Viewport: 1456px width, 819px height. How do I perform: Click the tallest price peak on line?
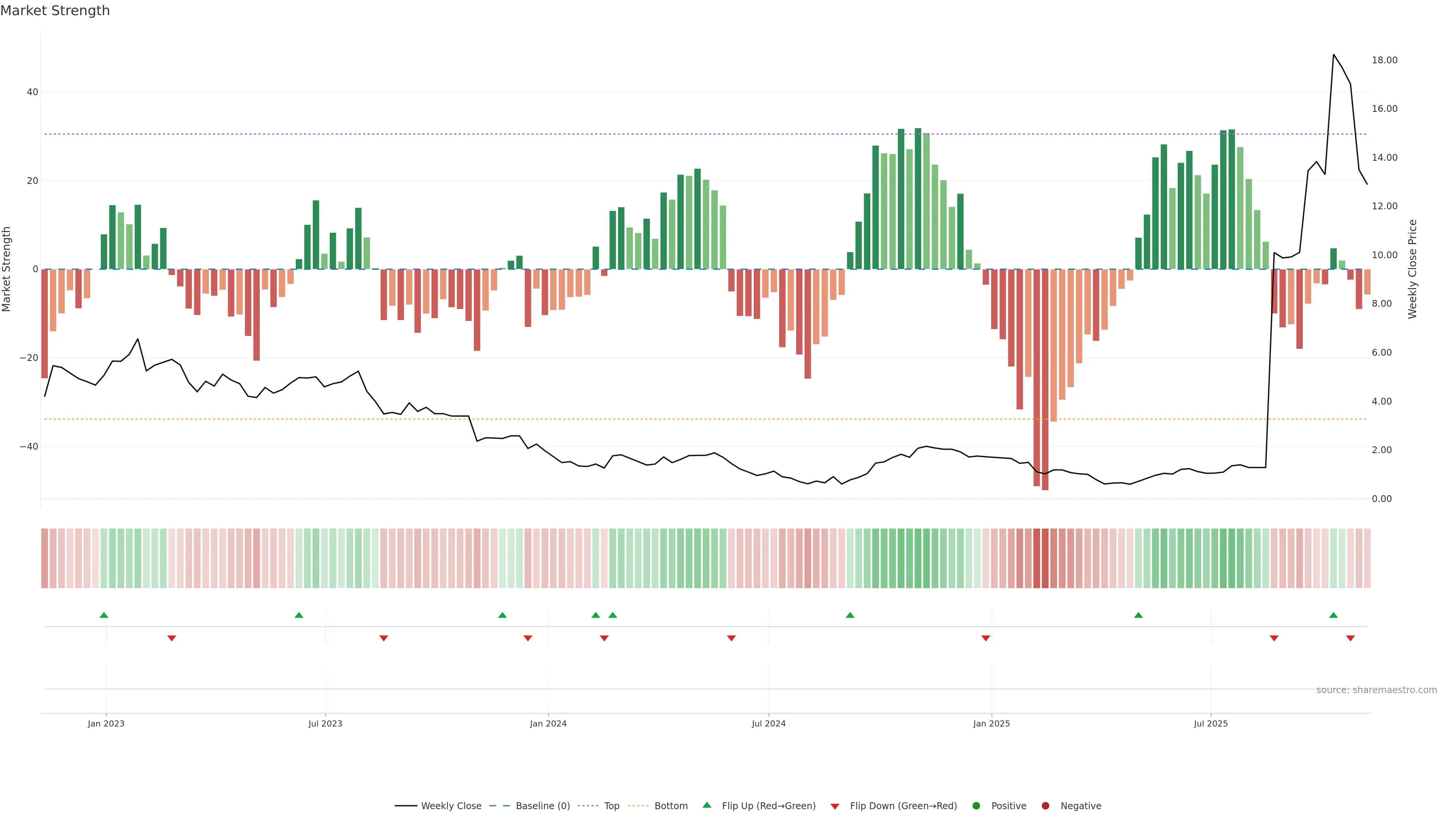tap(1334, 55)
